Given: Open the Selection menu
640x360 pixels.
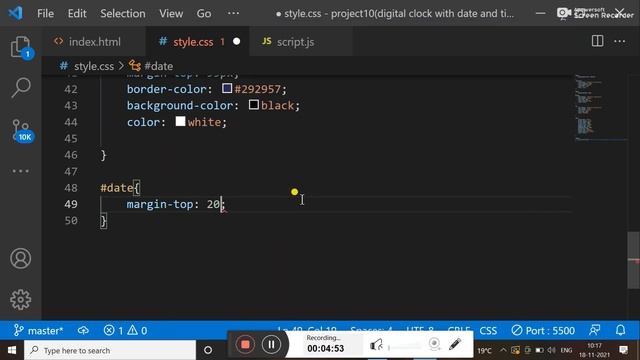Looking at the screenshot, I should 122,13.
